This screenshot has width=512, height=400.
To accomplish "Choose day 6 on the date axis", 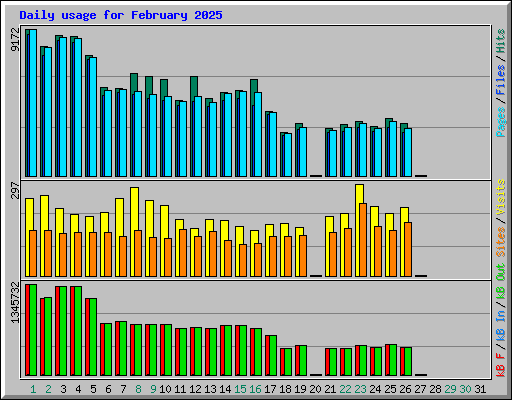I will pyautogui.click(x=108, y=389).
